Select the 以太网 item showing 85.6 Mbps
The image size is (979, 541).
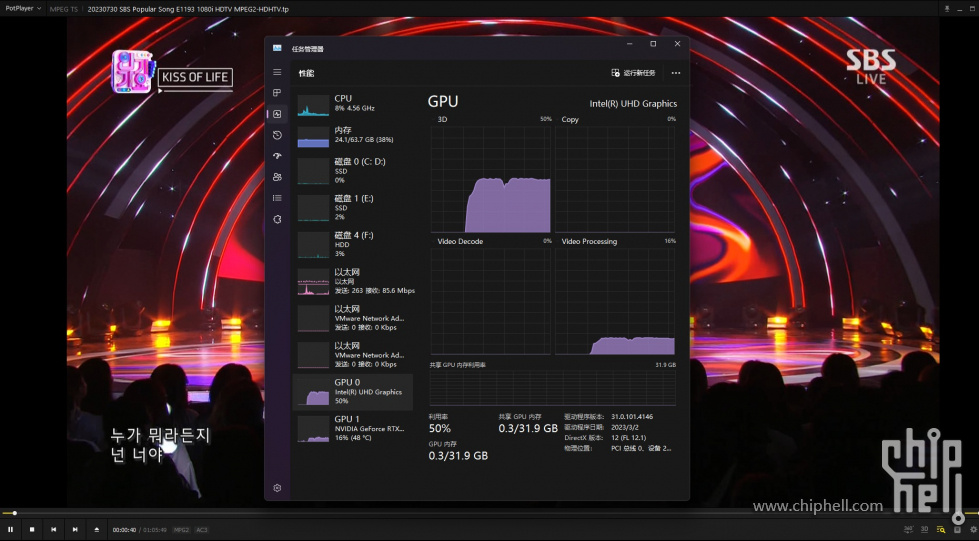(x=353, y=280)
